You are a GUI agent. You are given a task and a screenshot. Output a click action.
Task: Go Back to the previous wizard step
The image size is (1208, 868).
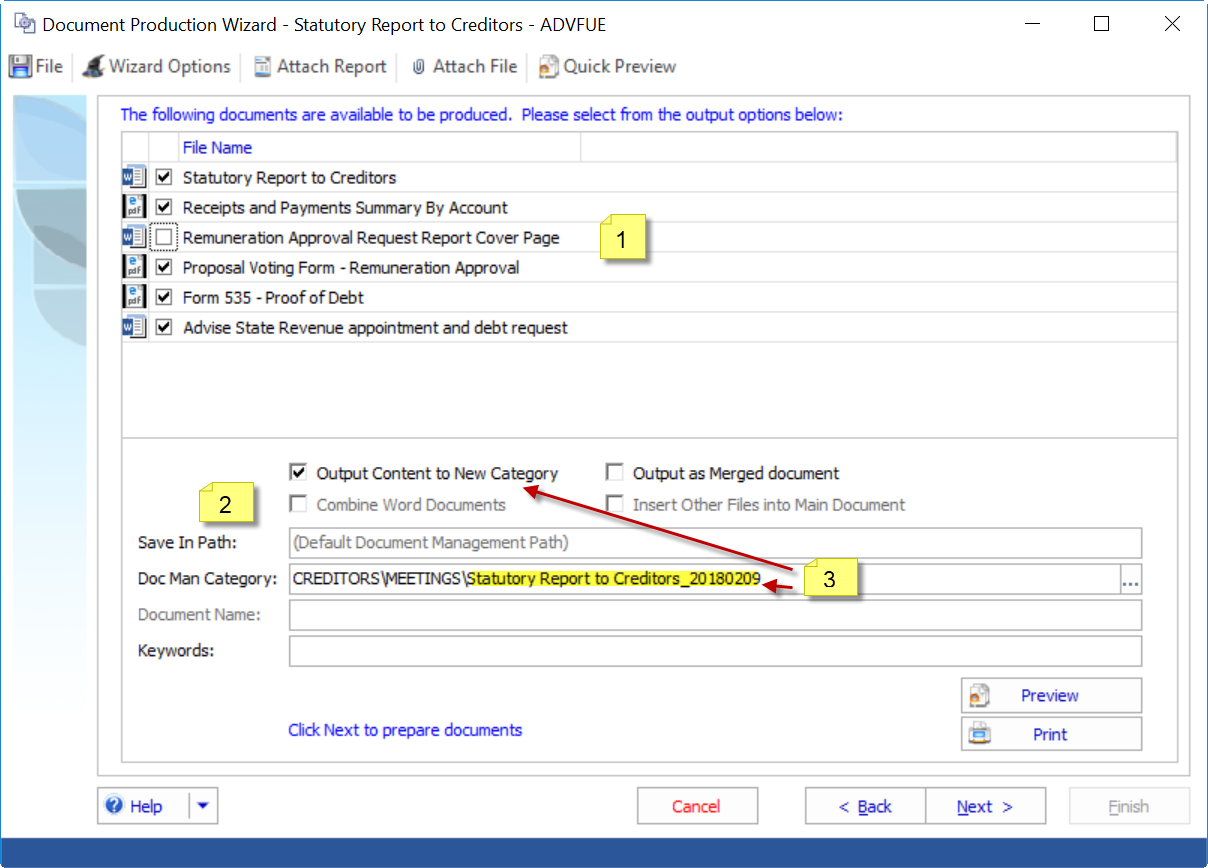point(865,807)
